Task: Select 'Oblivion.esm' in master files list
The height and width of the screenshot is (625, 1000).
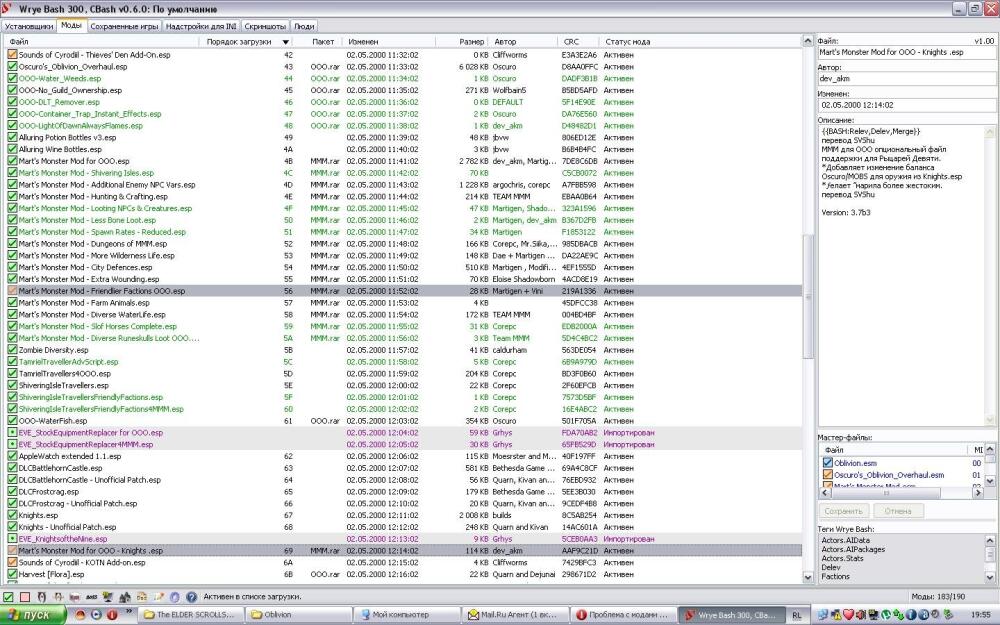Action: tap(855, 463)
